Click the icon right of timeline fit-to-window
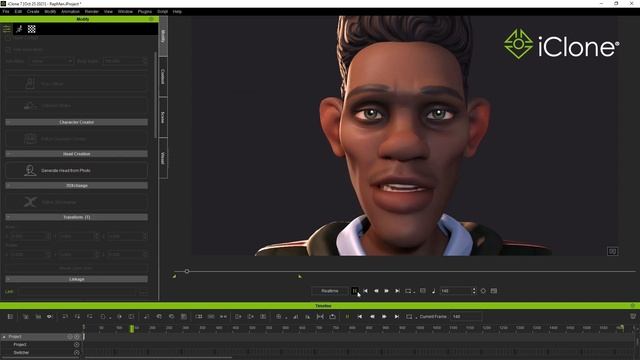Image resolution: width=640 pixels, height=360 pixels. [333, 316]
